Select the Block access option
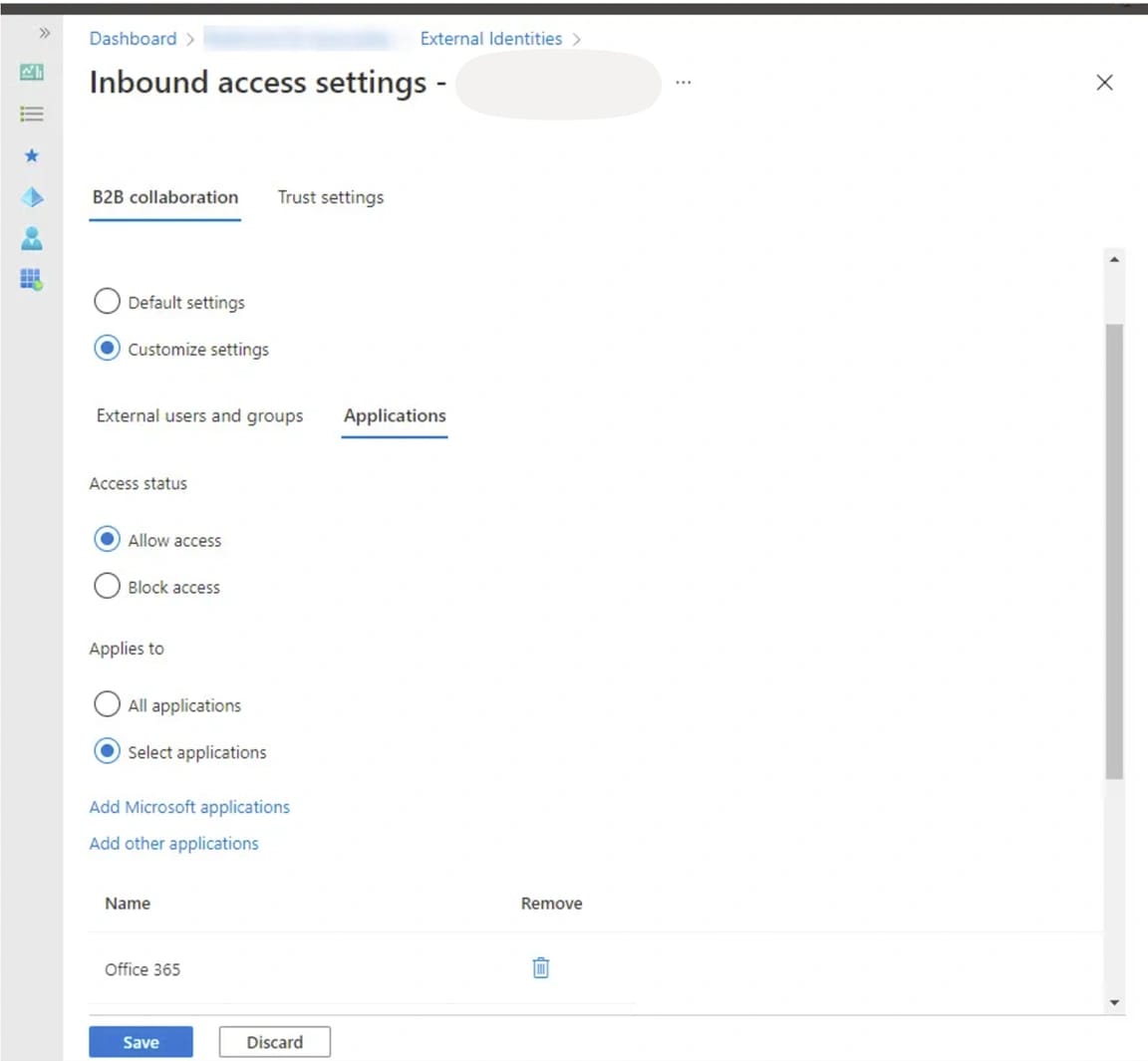The height and width of the screenshot is (1061, 1148). [107, 586]
